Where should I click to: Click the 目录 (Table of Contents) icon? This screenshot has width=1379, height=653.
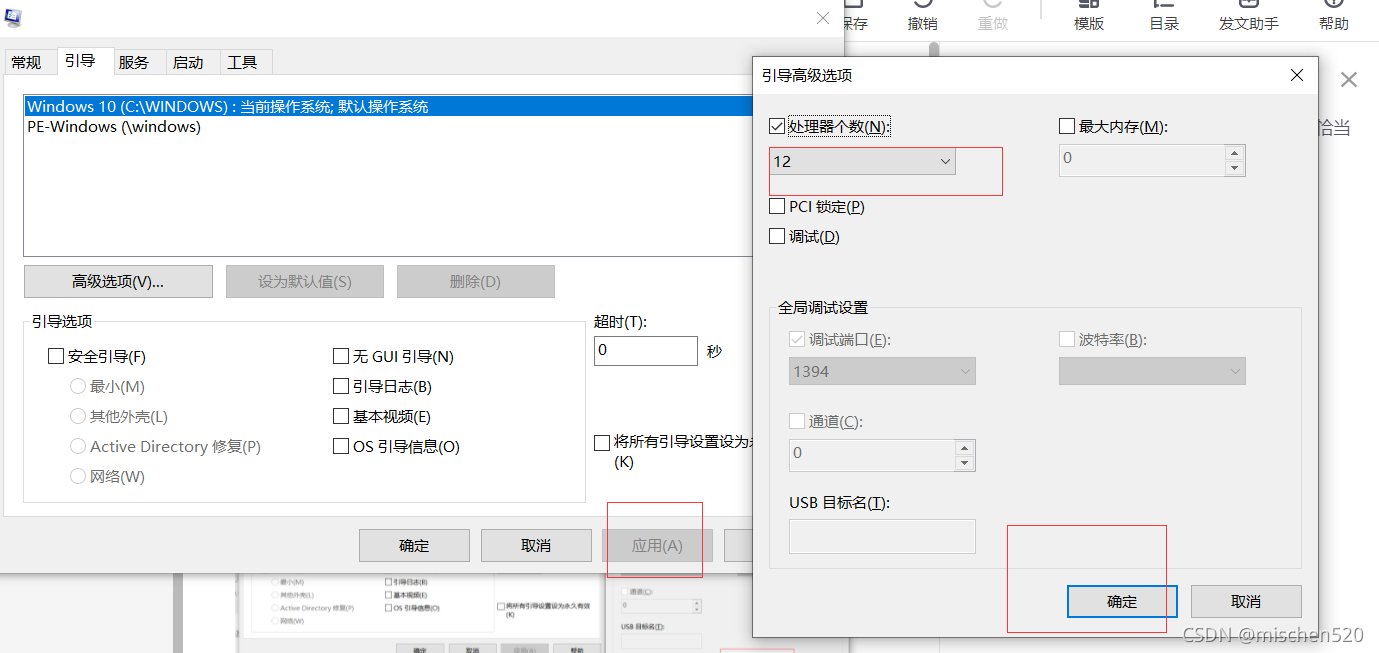(1163, 13)
